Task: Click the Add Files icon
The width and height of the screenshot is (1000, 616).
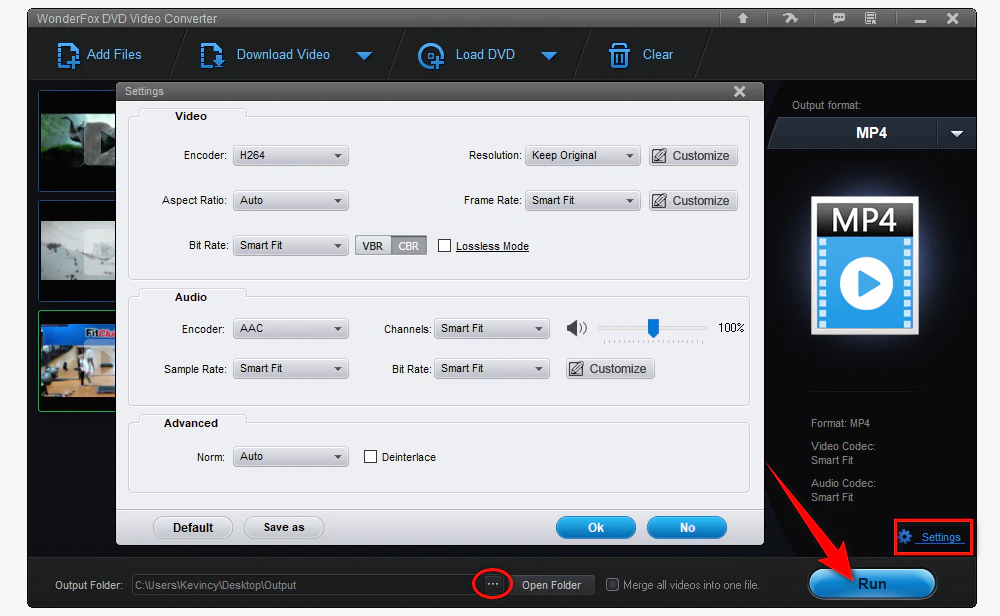Action: click(x=68, y=55)
